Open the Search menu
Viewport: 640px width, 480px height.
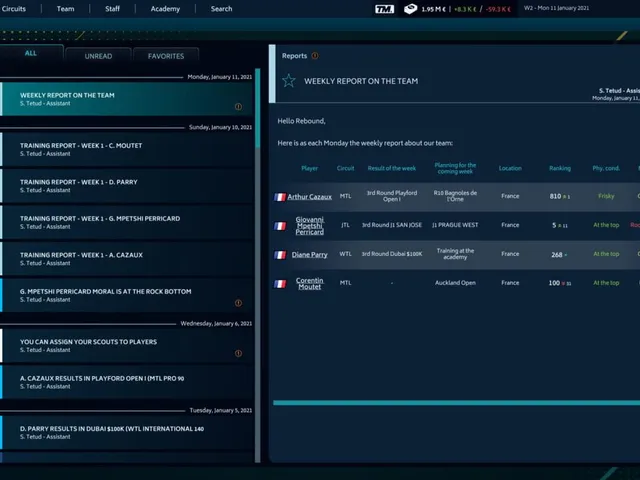coord(221,9)
